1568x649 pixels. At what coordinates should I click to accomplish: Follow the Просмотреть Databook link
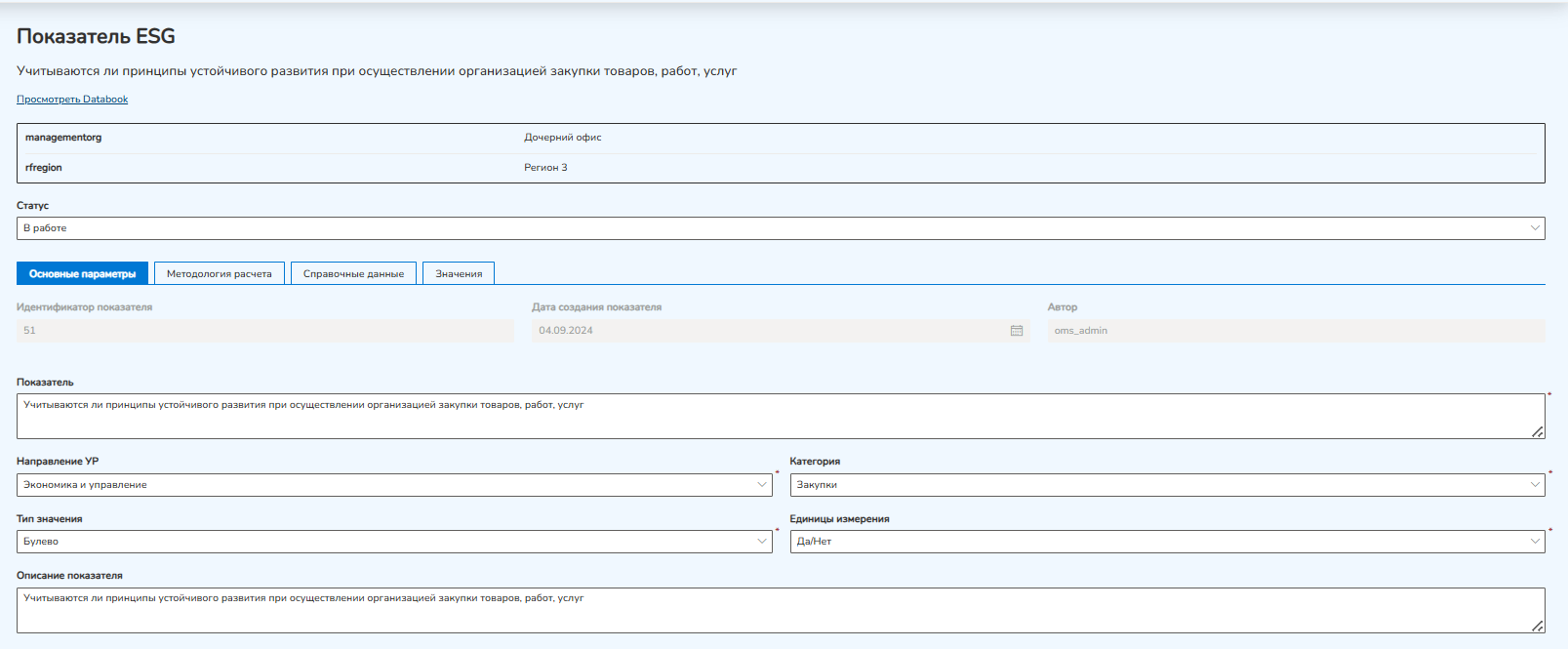pyautogui.click(x=72, y=100)
